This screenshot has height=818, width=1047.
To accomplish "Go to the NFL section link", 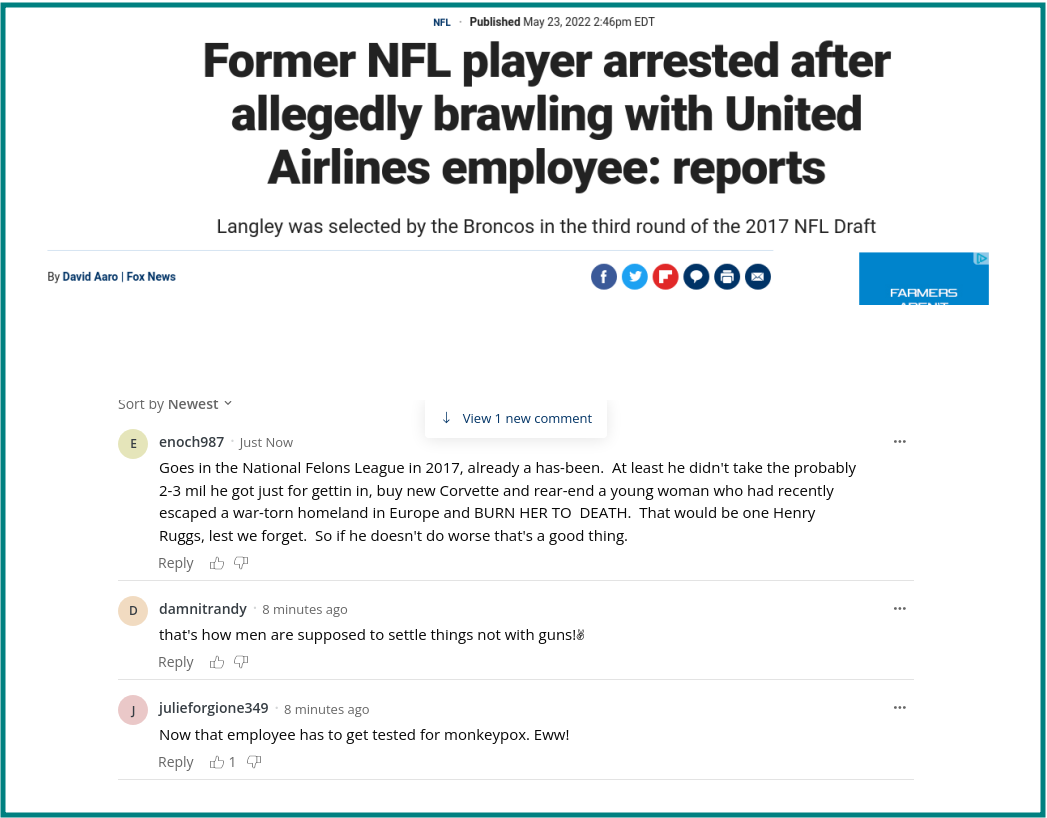I will [x=441, y=22].
